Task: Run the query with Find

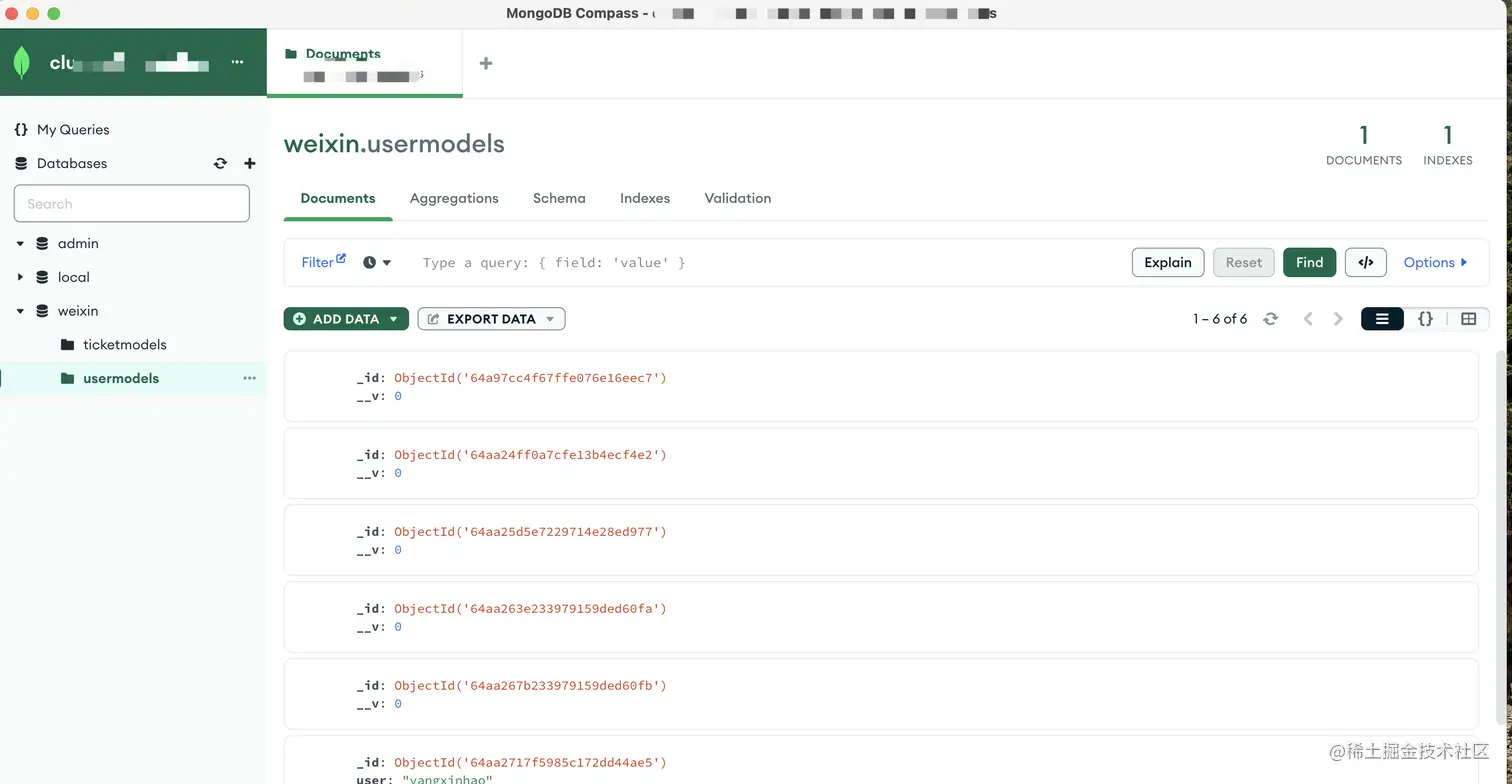Action: tap(1309, 262)
